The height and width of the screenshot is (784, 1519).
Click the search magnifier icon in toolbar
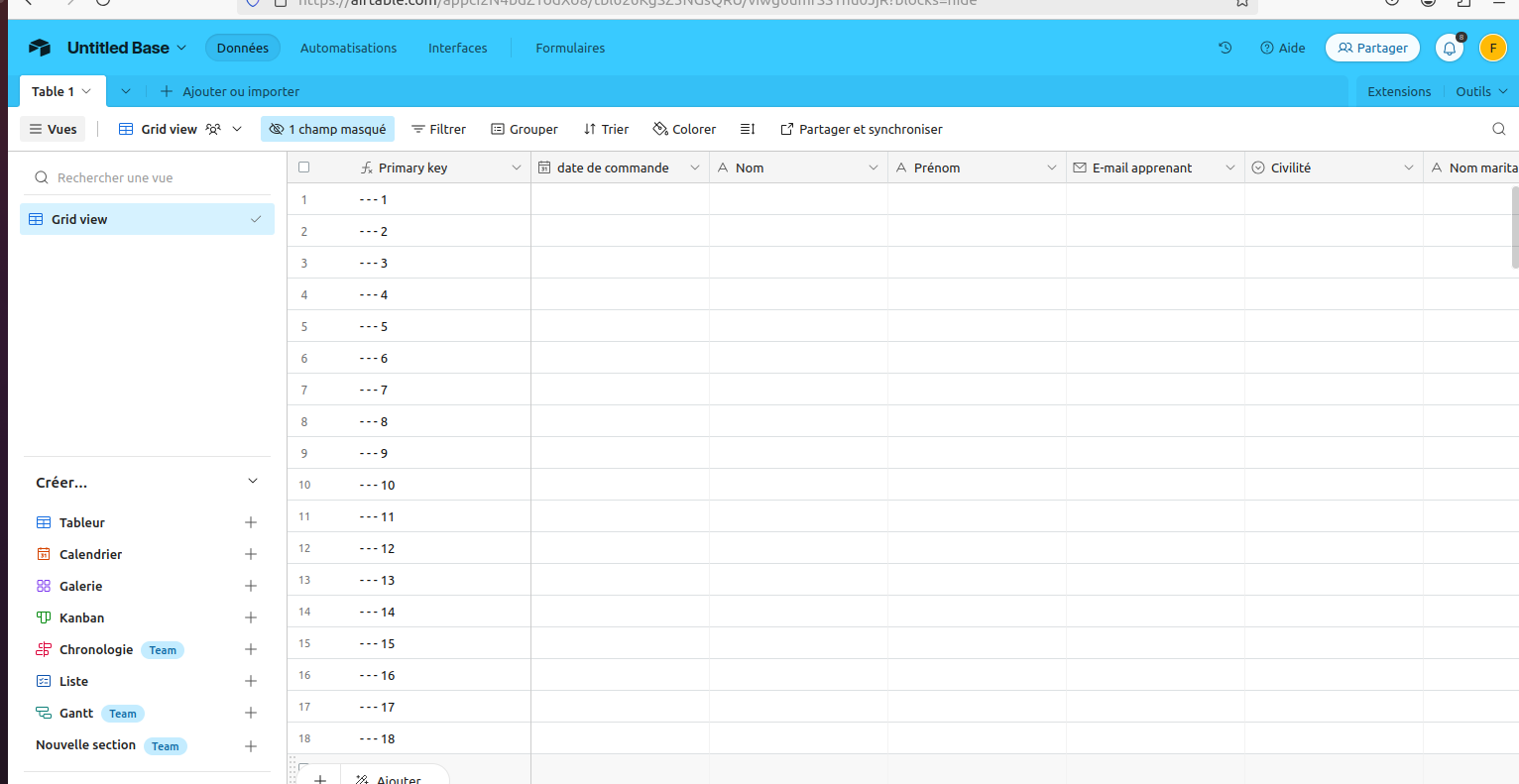(1499, 129)
